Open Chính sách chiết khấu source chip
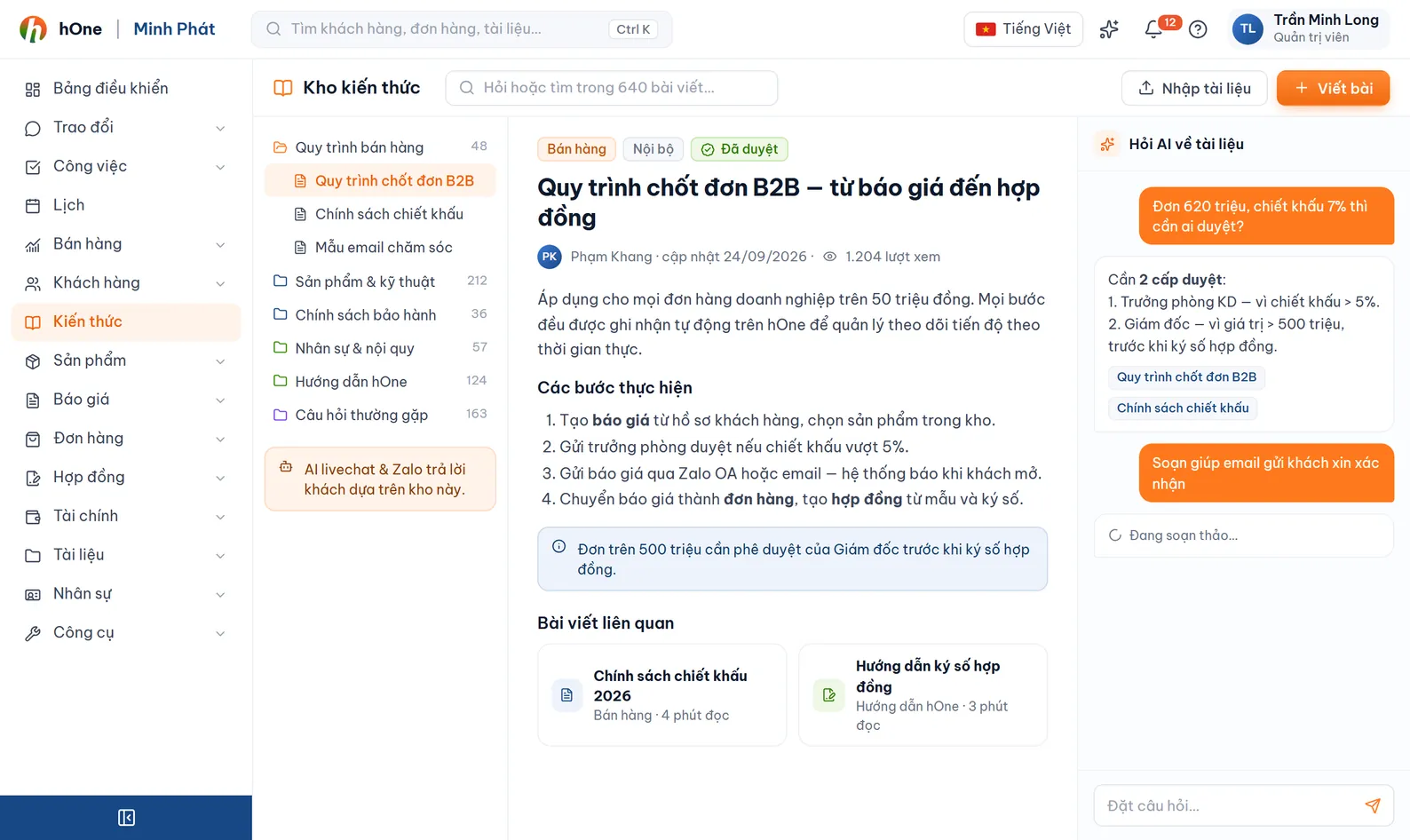Image resolution: width=1410 pixels, height=840 pixels. [1183, 408]
